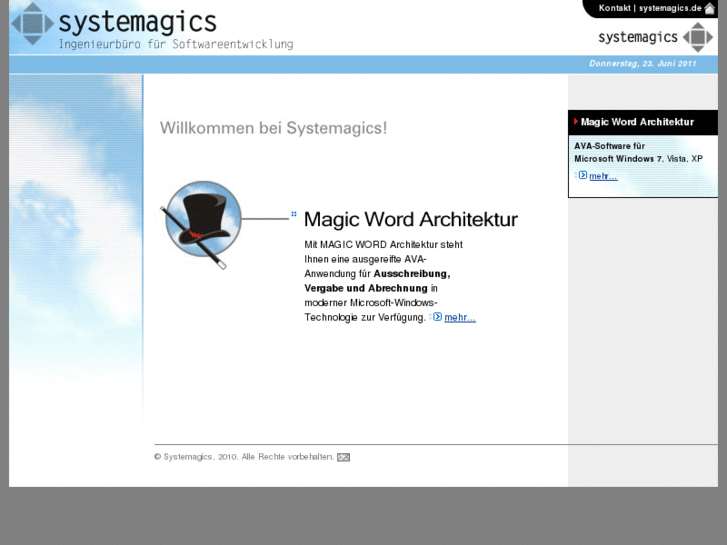Follow the sidebar mehr... link

[x=603, y=176]
